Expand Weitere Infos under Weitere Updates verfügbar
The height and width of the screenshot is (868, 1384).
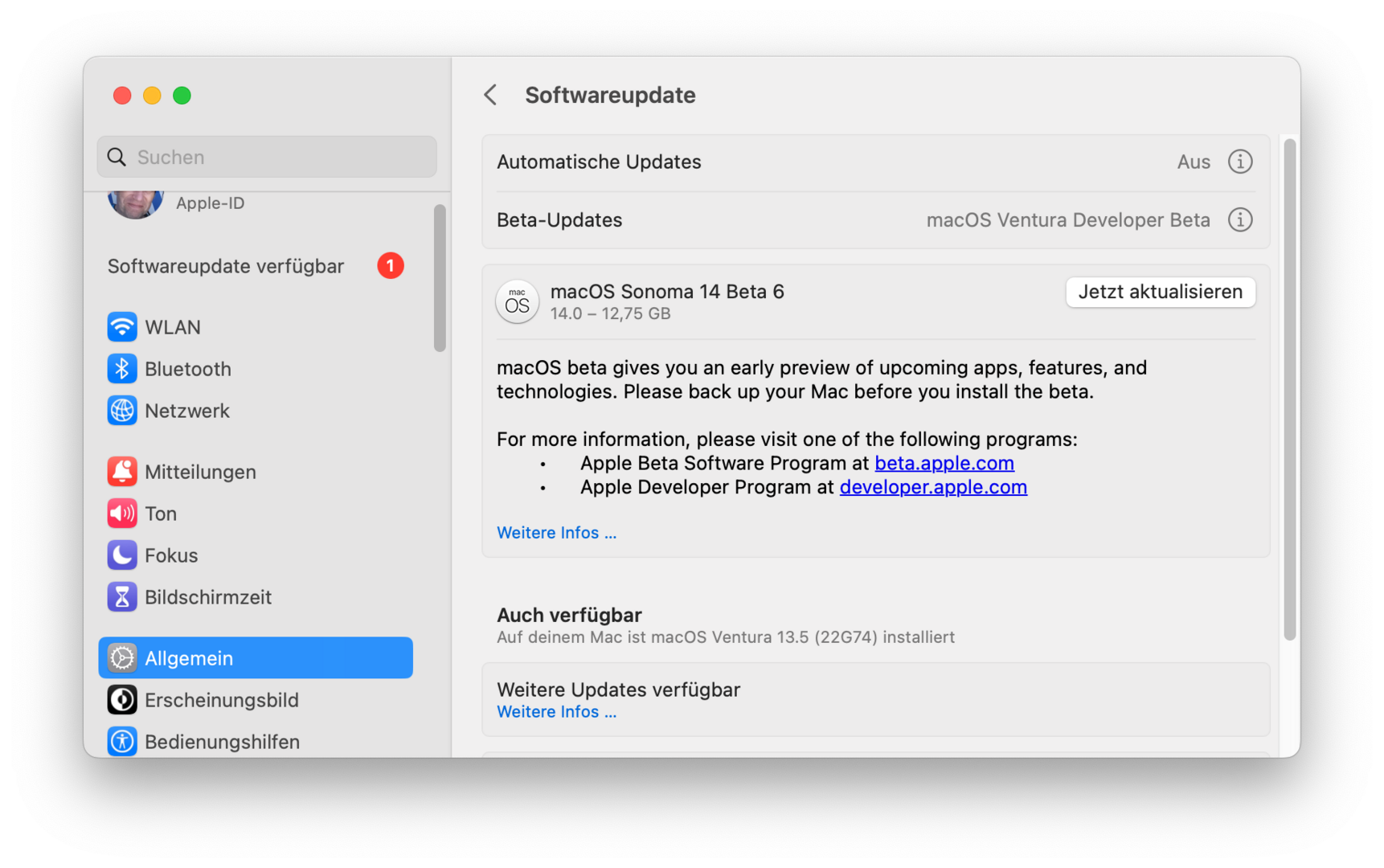pyautogui.click(x=556, y=712)
